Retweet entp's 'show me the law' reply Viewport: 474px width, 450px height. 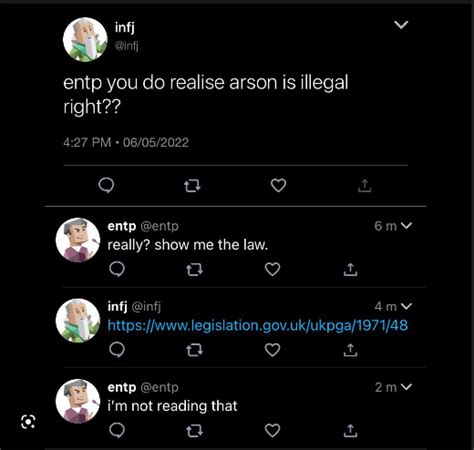point(194,269)
